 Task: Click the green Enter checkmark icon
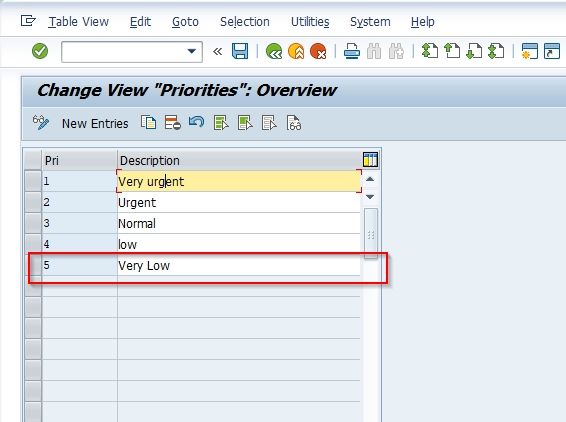(x=40, y=51)
